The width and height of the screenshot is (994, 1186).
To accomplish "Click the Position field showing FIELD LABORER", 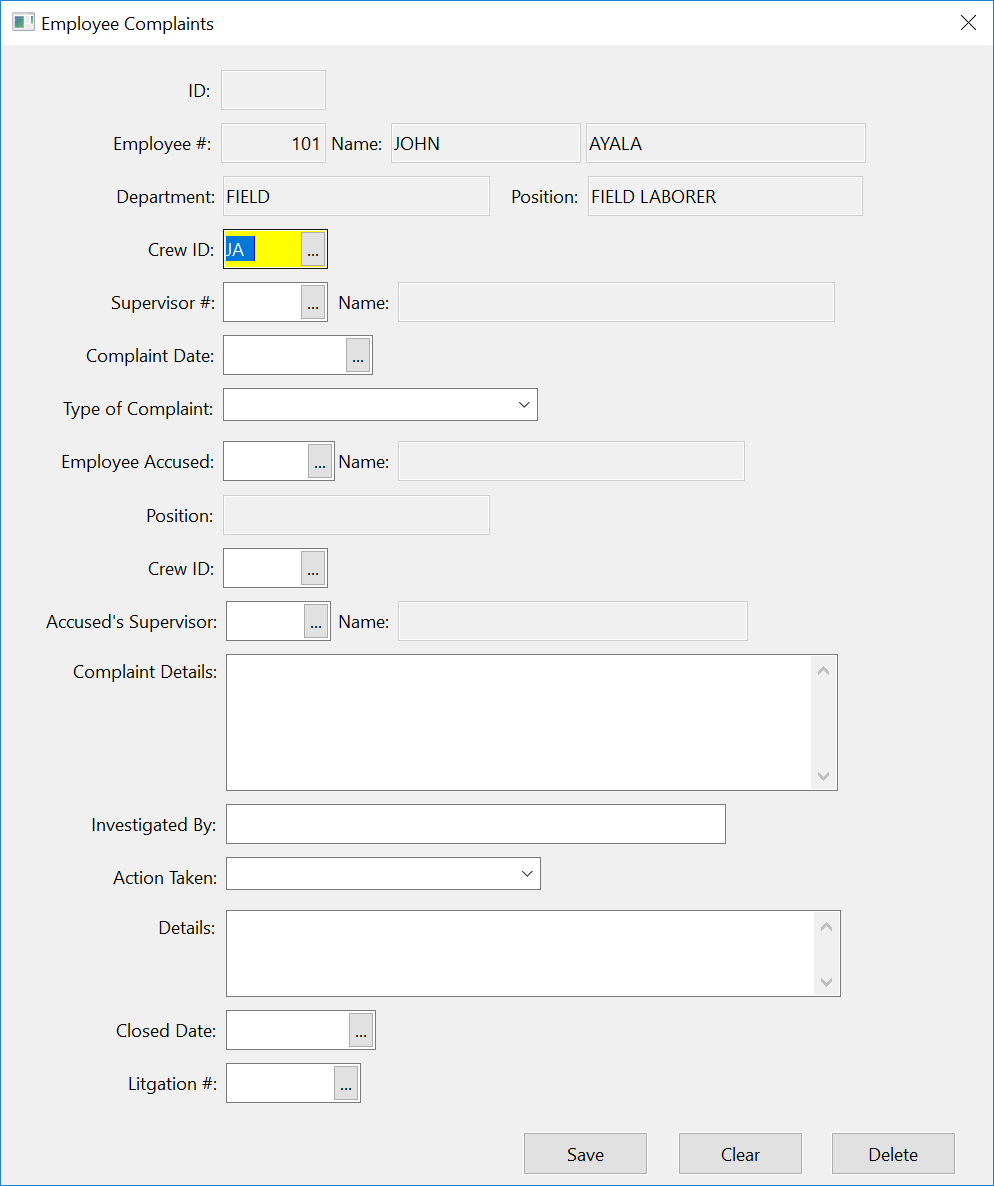I will (x=725, y=196).
